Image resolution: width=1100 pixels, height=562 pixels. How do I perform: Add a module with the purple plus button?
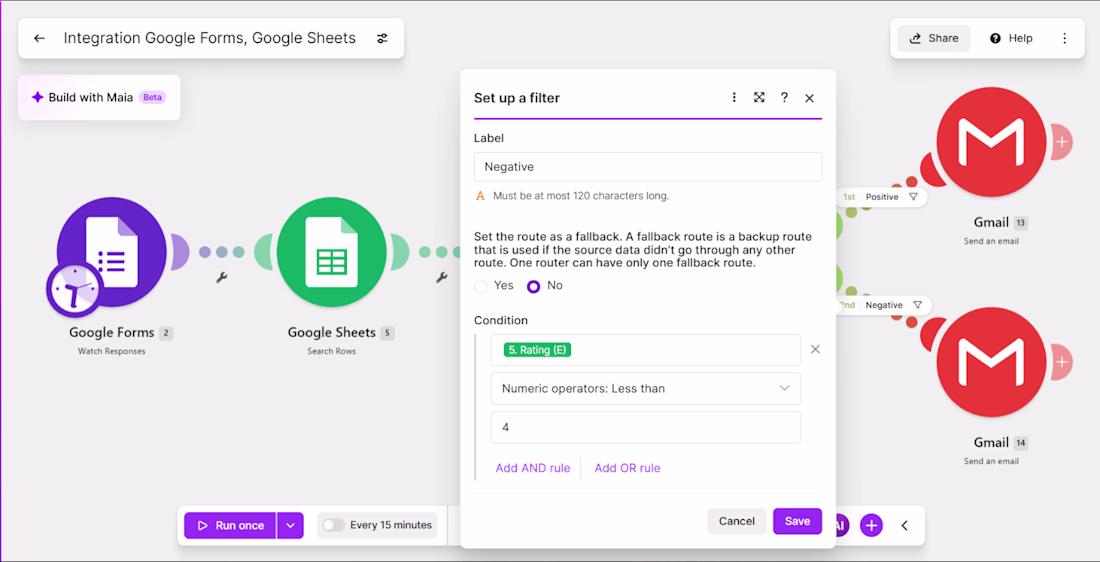point(871,525)
